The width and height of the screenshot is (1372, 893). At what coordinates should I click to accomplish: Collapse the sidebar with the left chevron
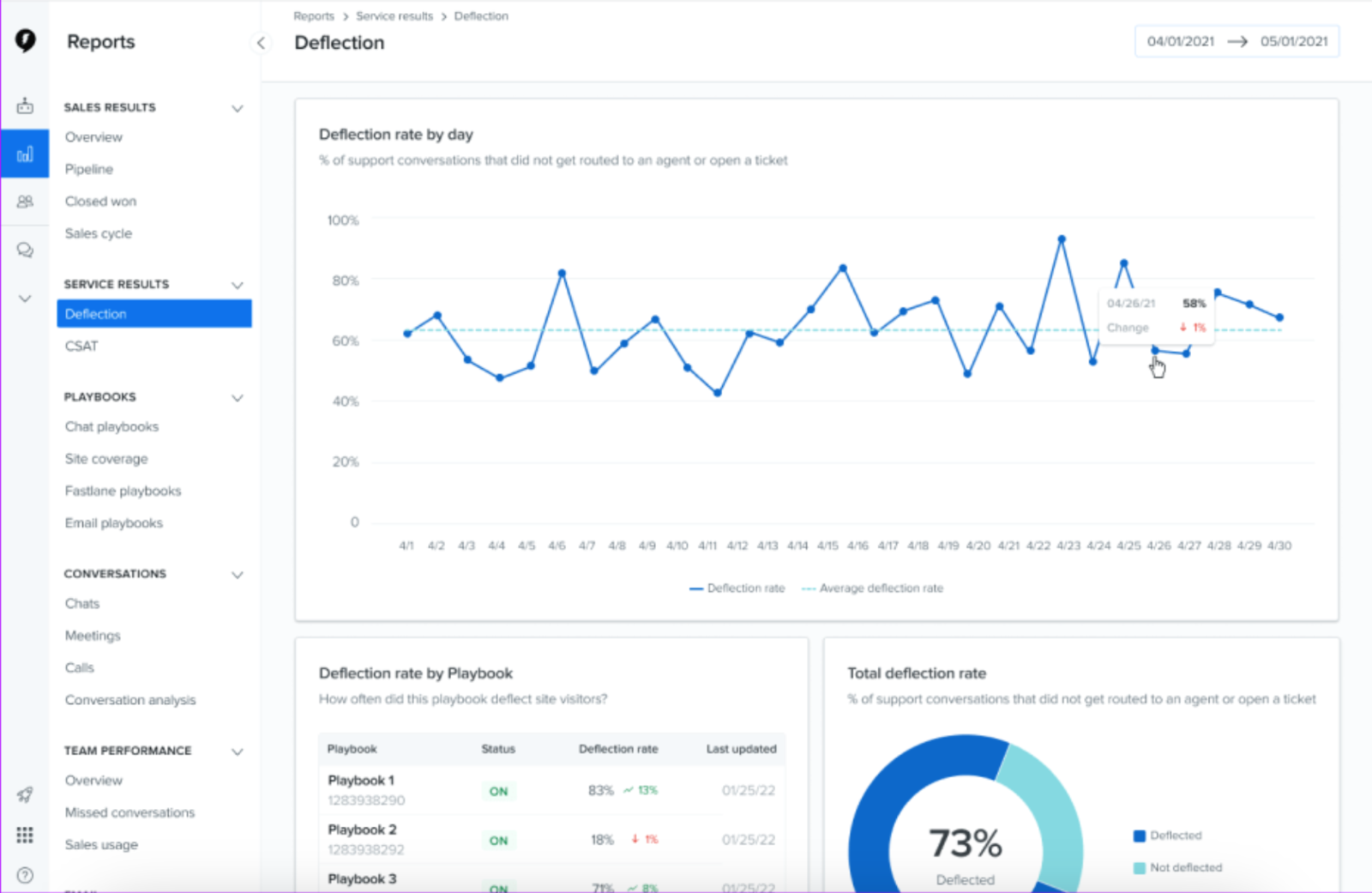point(261,42)
